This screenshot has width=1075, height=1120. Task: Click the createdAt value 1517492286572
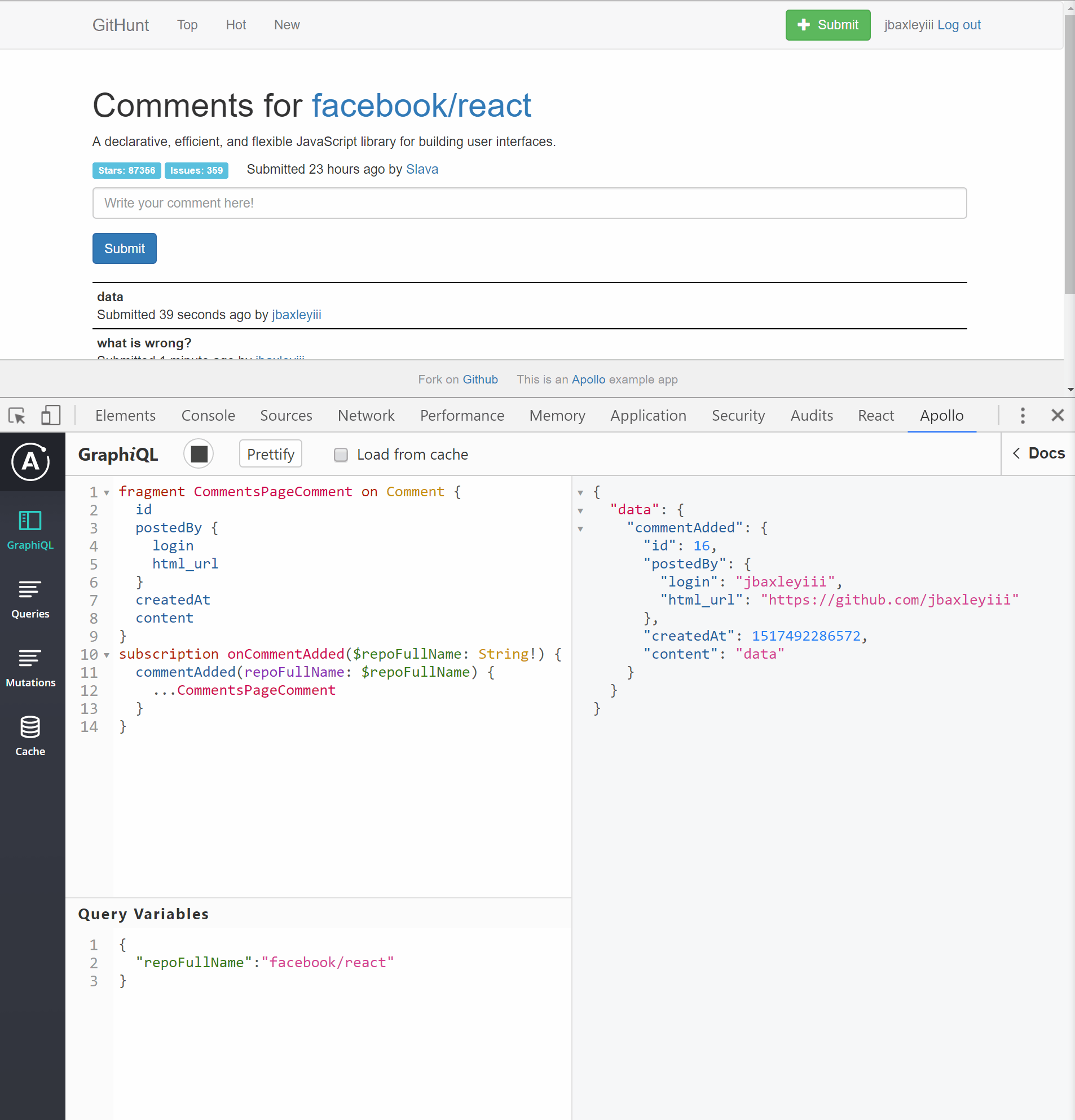[x=806, y=636]
